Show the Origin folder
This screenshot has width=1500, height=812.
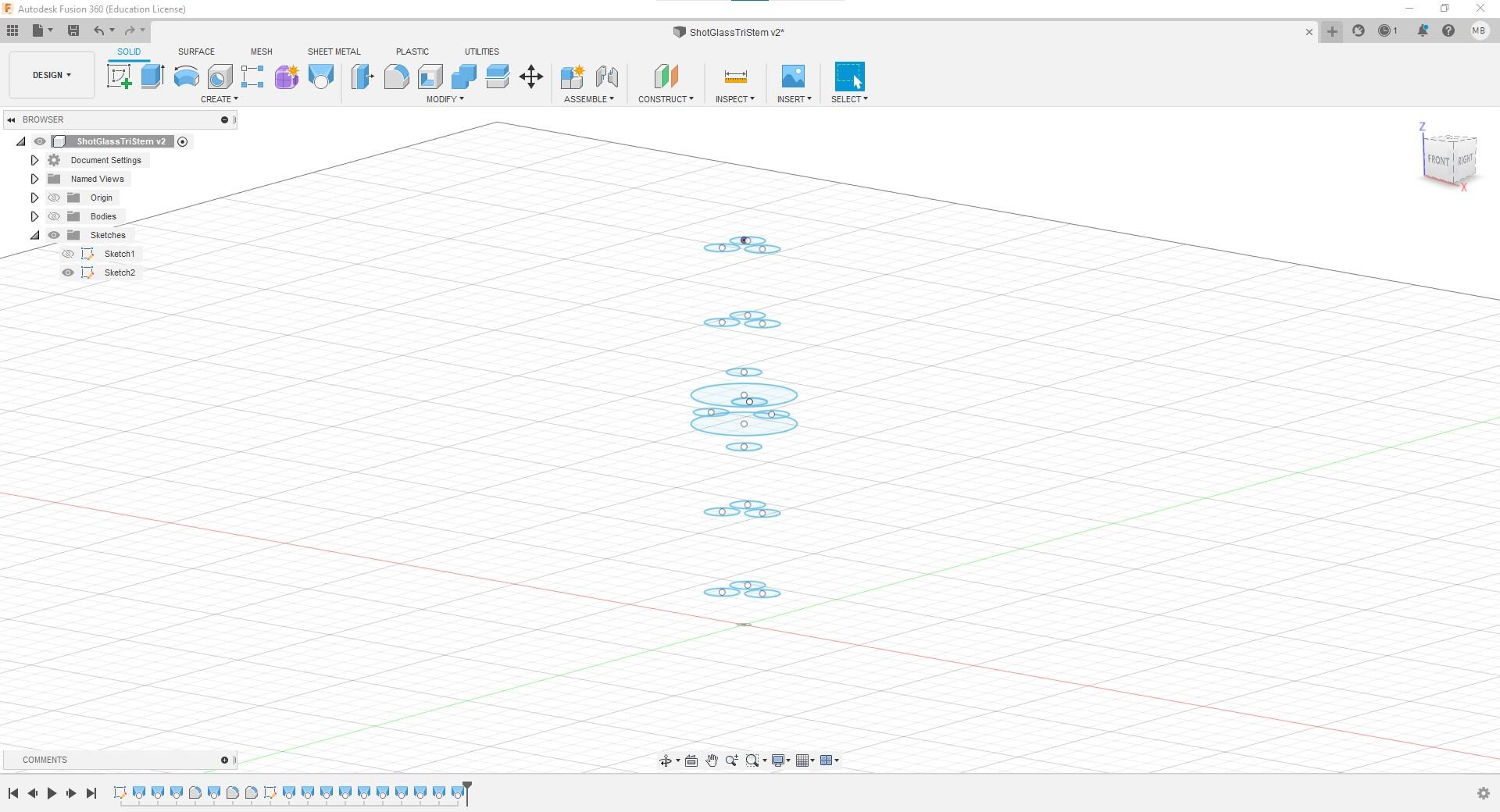[x=54, y=198]
